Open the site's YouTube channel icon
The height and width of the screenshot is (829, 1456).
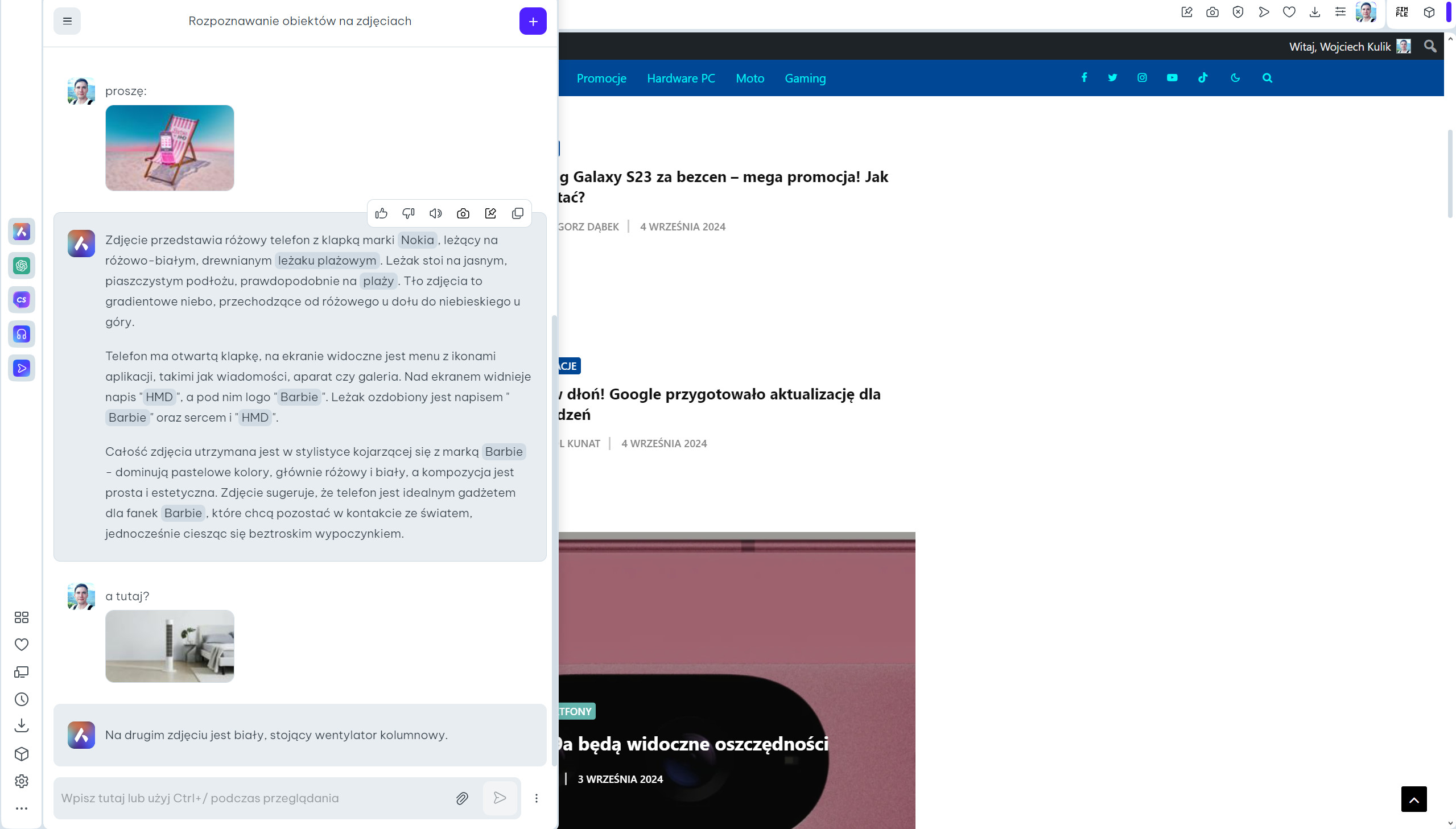point(1172,78)
